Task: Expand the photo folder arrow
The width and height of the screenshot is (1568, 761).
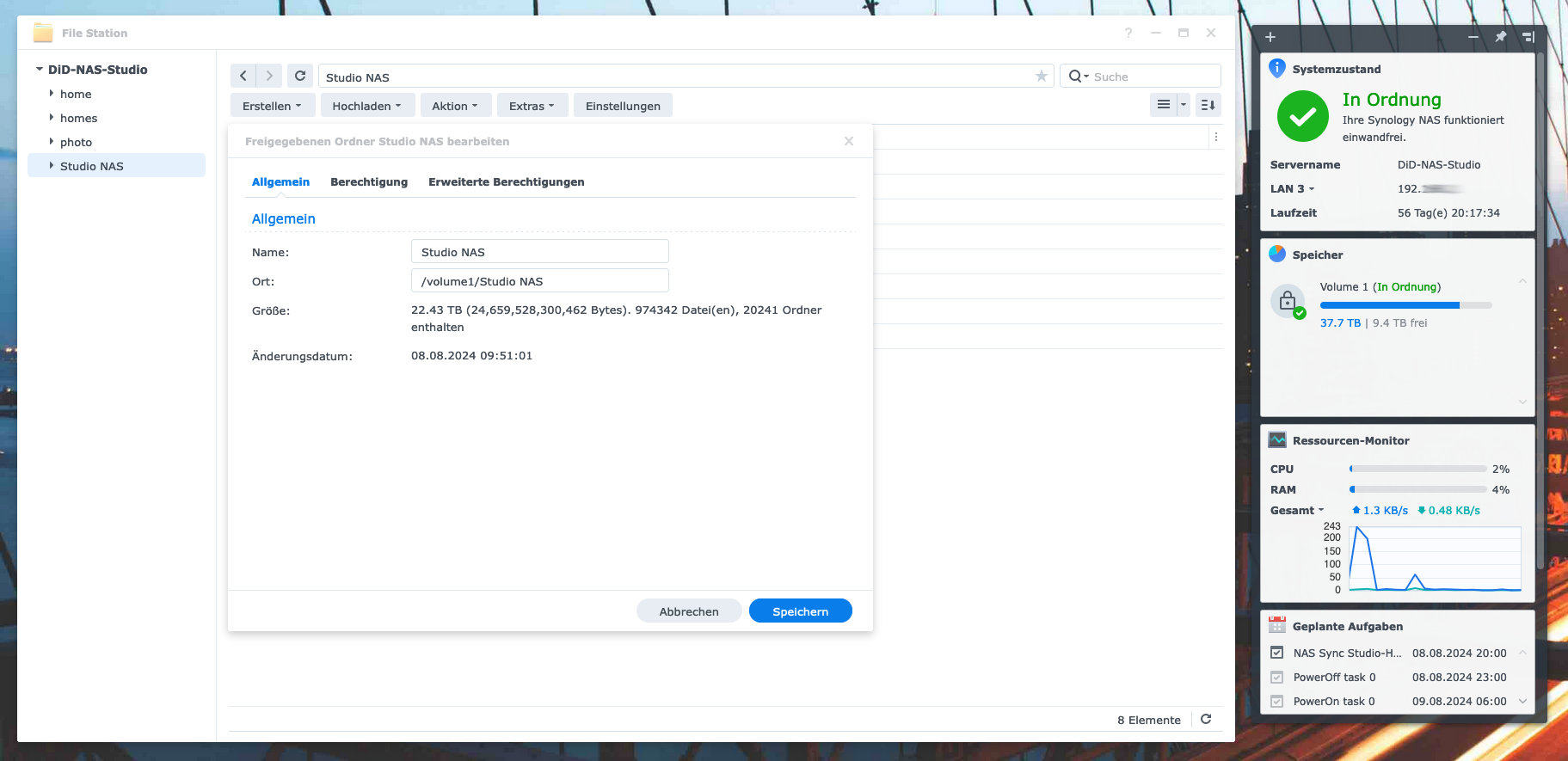Action: [x=52, y=141]
